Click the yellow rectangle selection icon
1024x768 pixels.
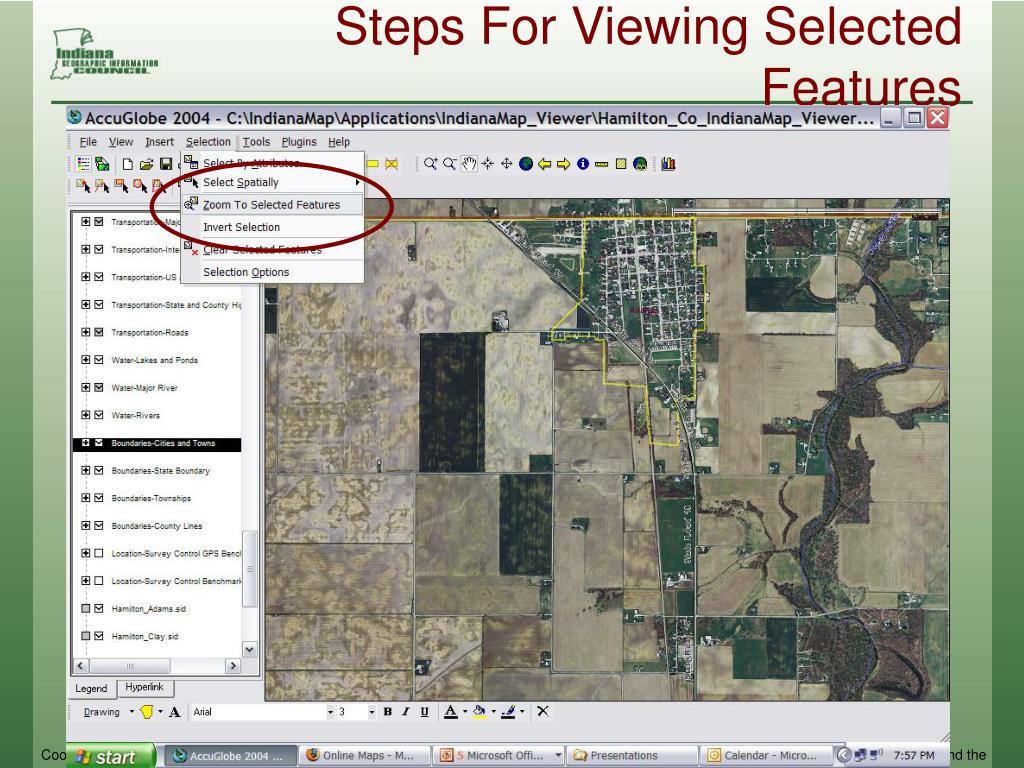pyautogui.click(x=373, y=164)
